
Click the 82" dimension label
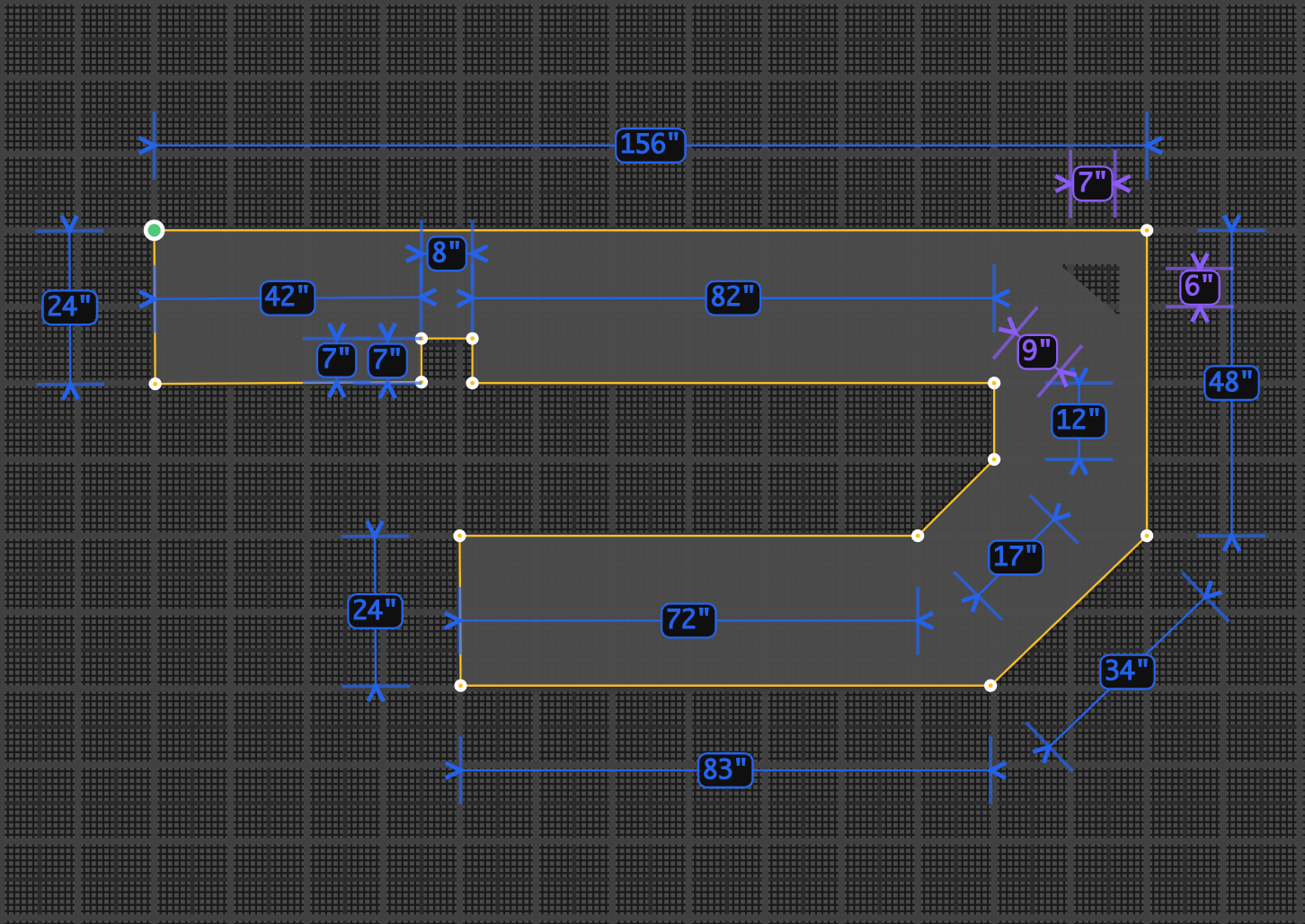tap(732, 298)
